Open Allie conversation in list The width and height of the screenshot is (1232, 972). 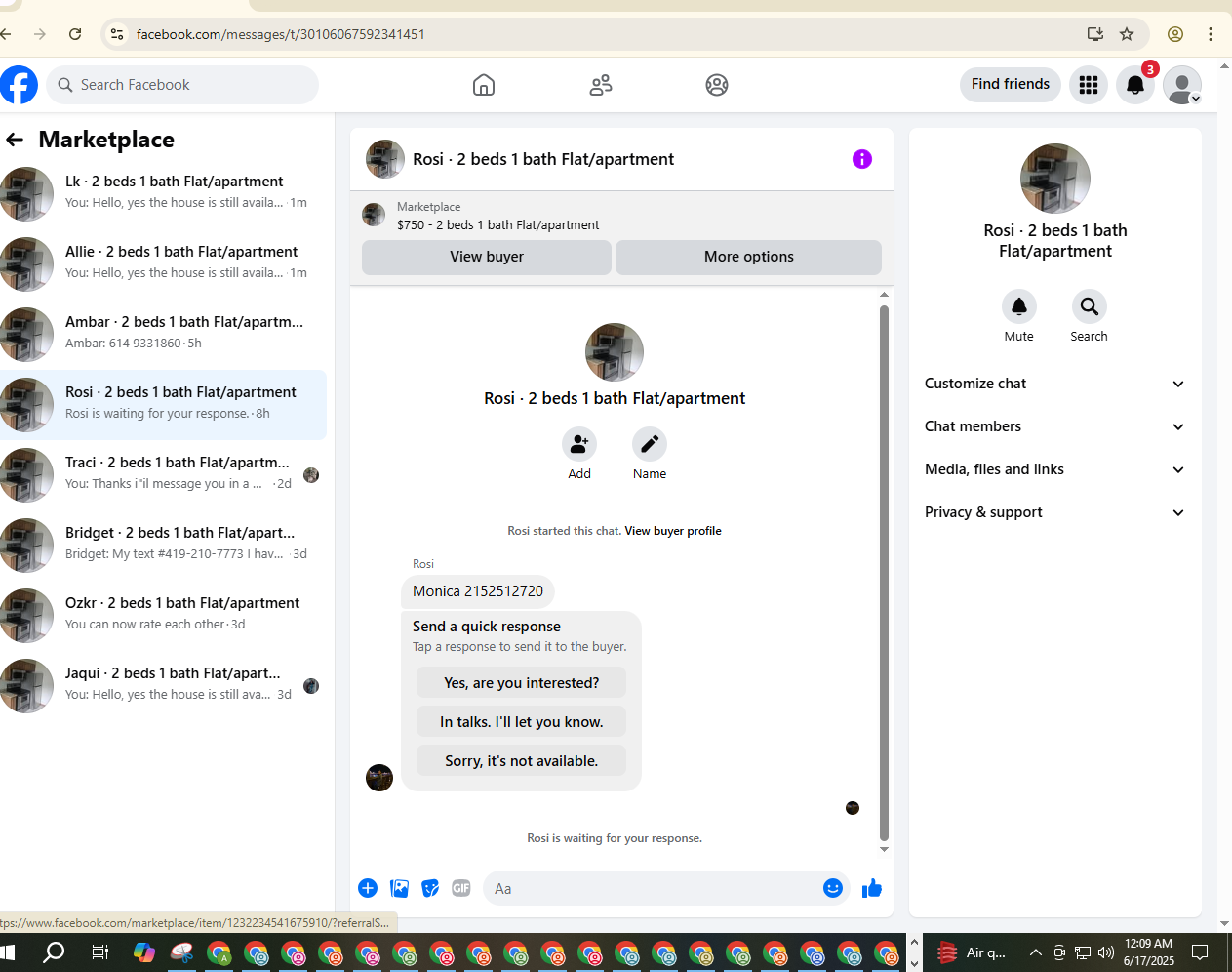(163, 263)
